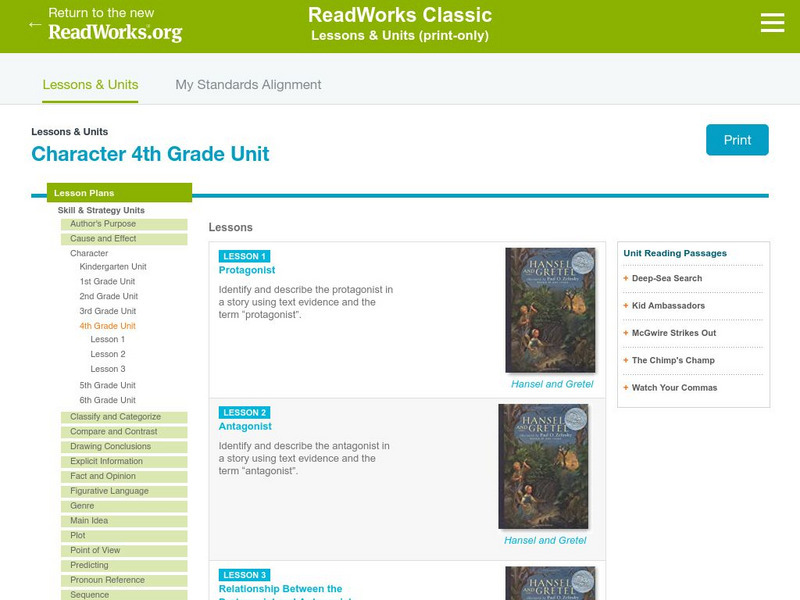Screen dimensions: 800x600
Task: Open the My Standards Alignment tab
Action: (248, 85)
